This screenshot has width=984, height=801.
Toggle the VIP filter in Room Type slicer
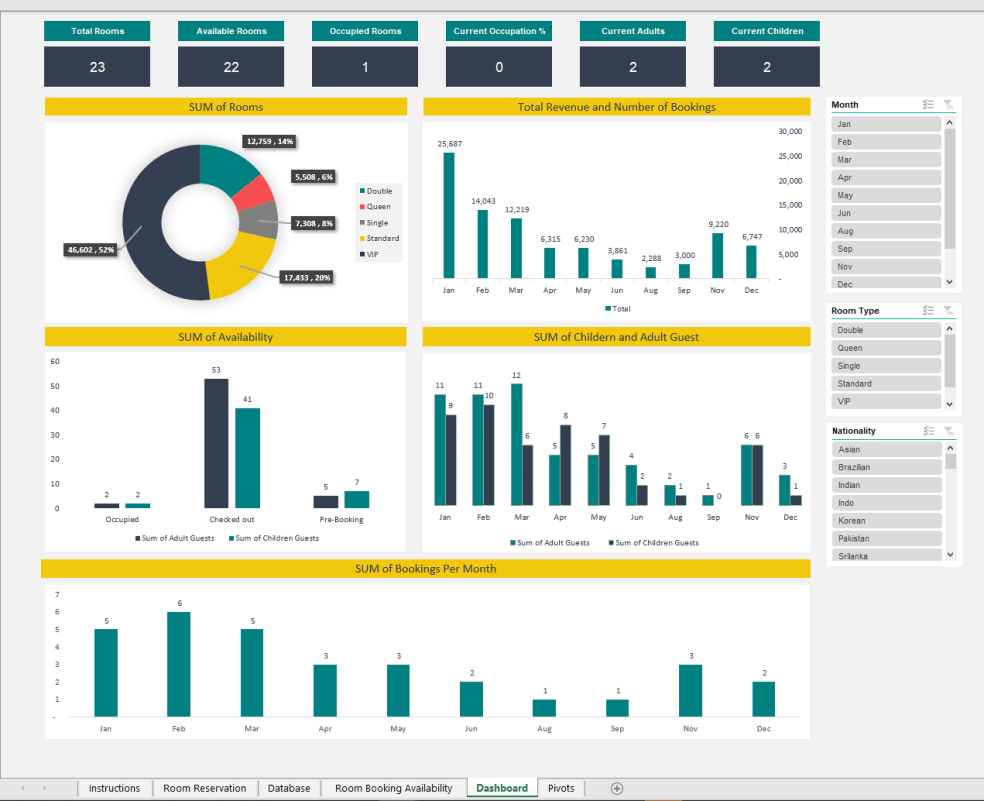point(885,401)
